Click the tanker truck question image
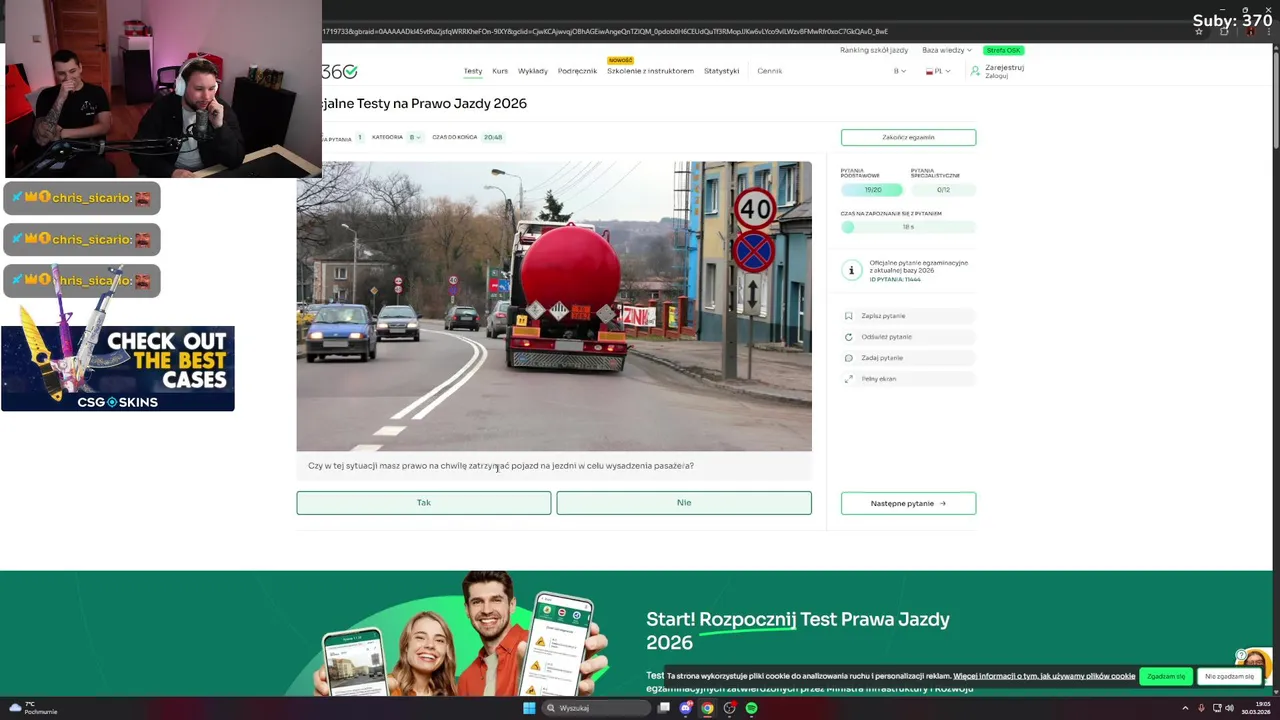The height and width of the screenshot is (720, 1280). (x=554, y=306)
